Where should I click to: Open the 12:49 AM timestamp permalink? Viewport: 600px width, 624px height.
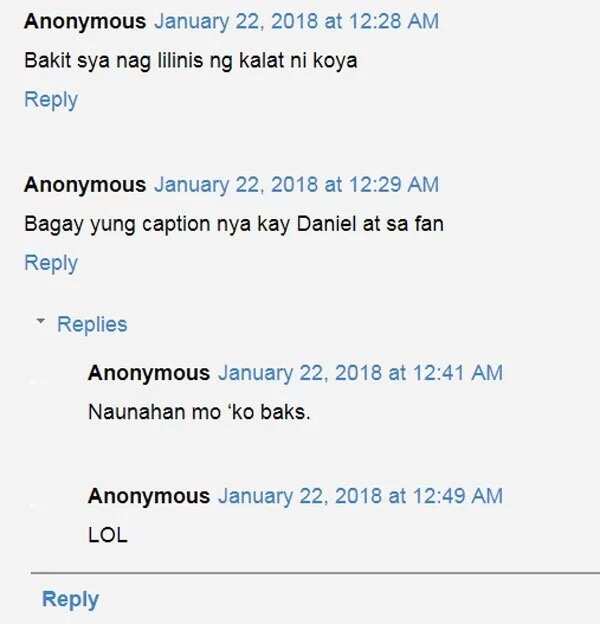coord(360,496)
